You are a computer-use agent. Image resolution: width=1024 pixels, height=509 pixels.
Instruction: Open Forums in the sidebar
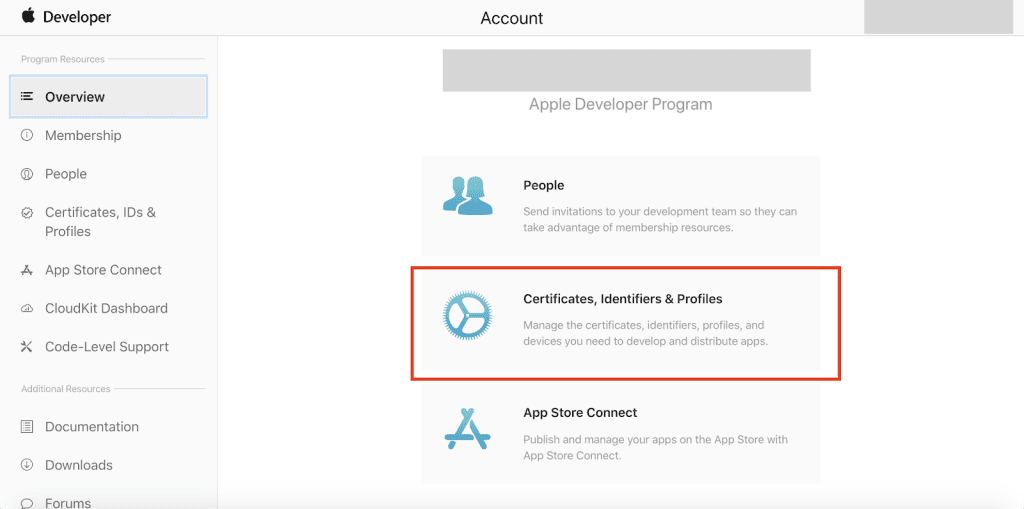coord(68,503)
